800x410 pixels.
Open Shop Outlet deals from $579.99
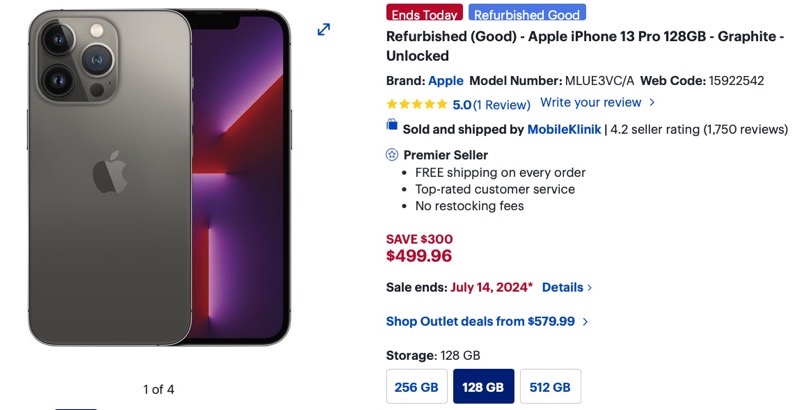tap(486, 321)
